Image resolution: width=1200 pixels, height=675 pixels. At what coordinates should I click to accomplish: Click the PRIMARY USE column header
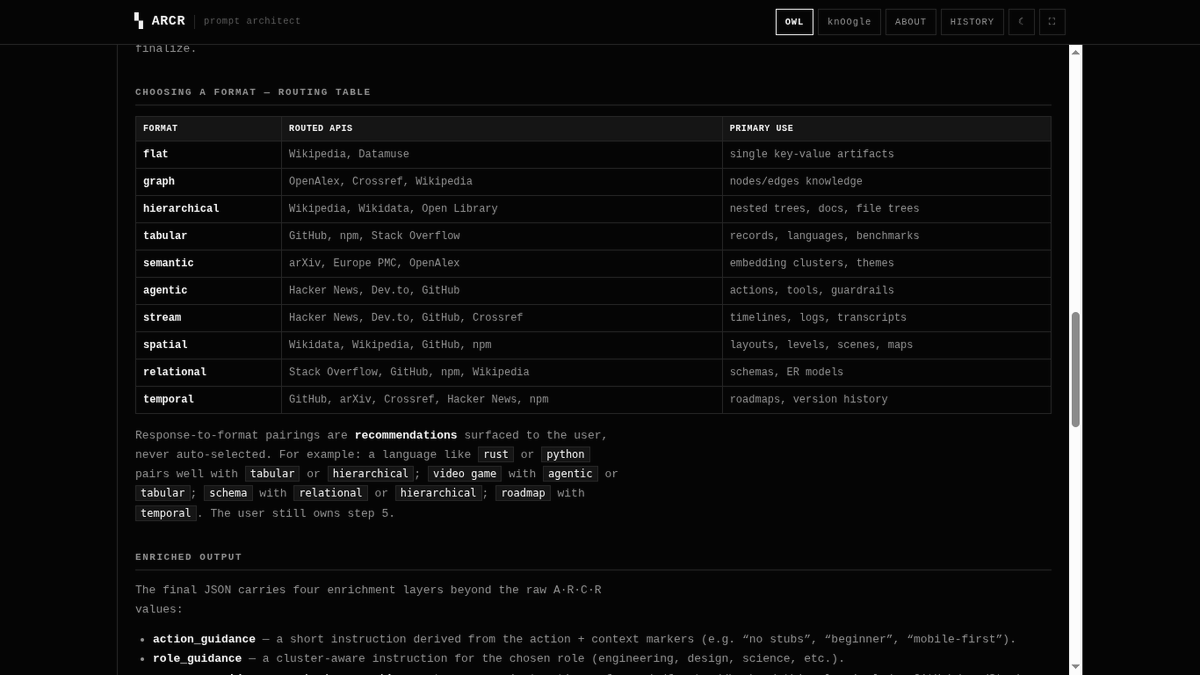click(887, 129)
